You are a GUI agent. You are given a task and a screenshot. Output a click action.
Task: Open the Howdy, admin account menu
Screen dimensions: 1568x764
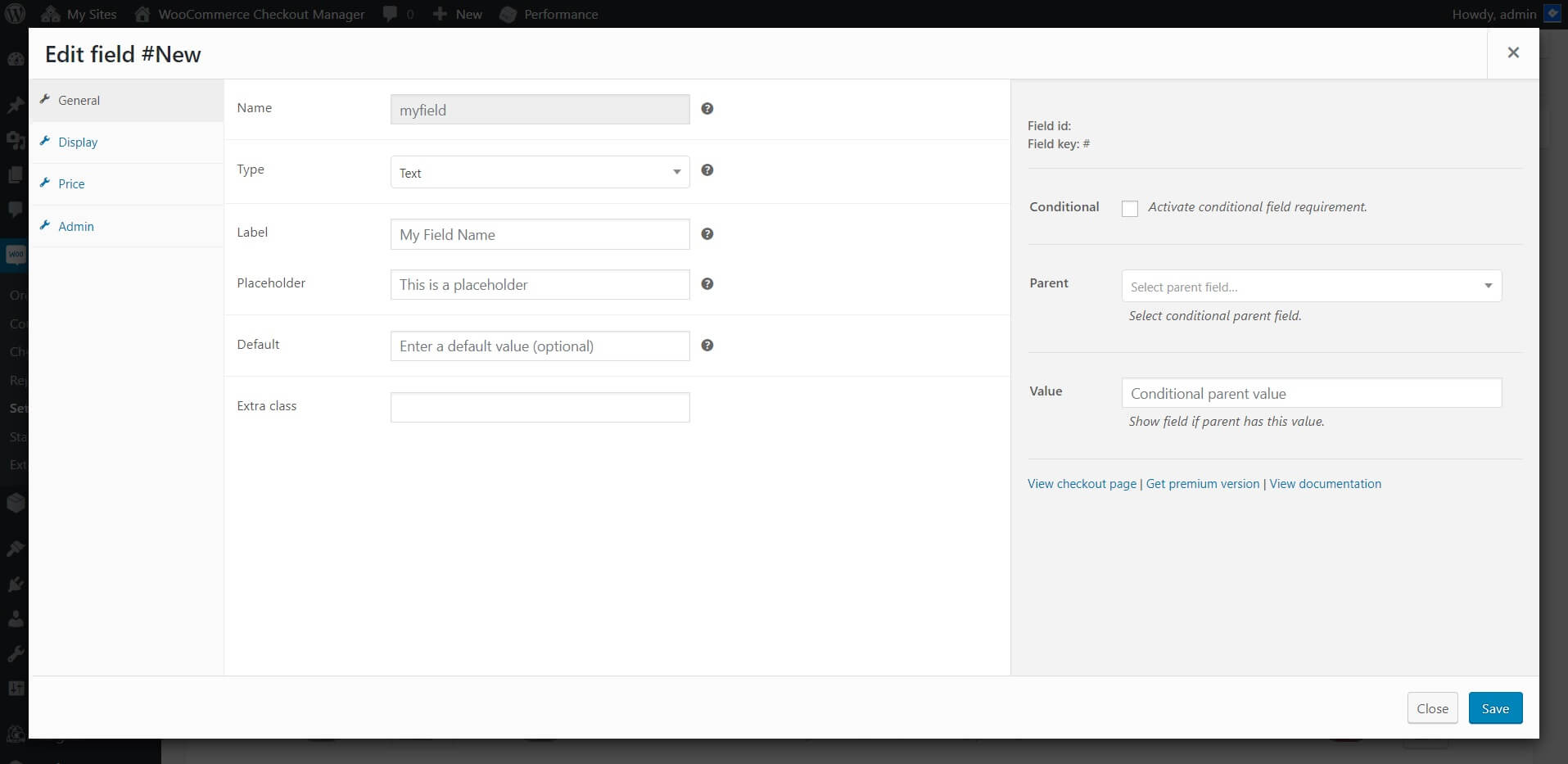[1506, 14]
